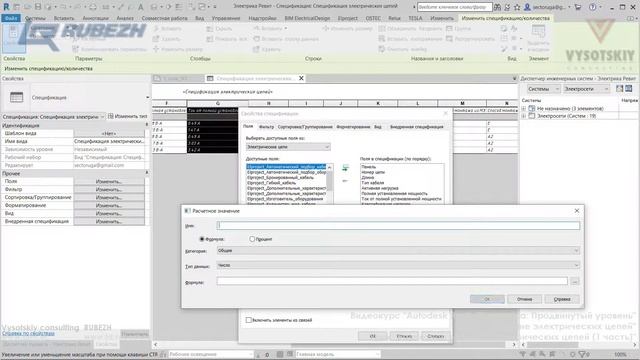
Task: Click the Файл ribbon tab
Action: (x=11, y=18)
